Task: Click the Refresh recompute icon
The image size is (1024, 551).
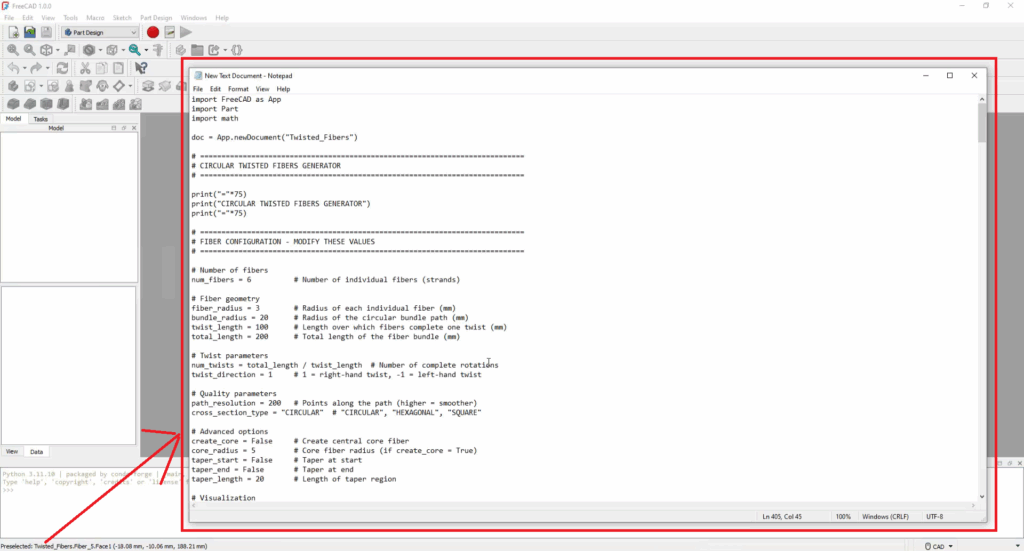Action: [x=62, y=68]
